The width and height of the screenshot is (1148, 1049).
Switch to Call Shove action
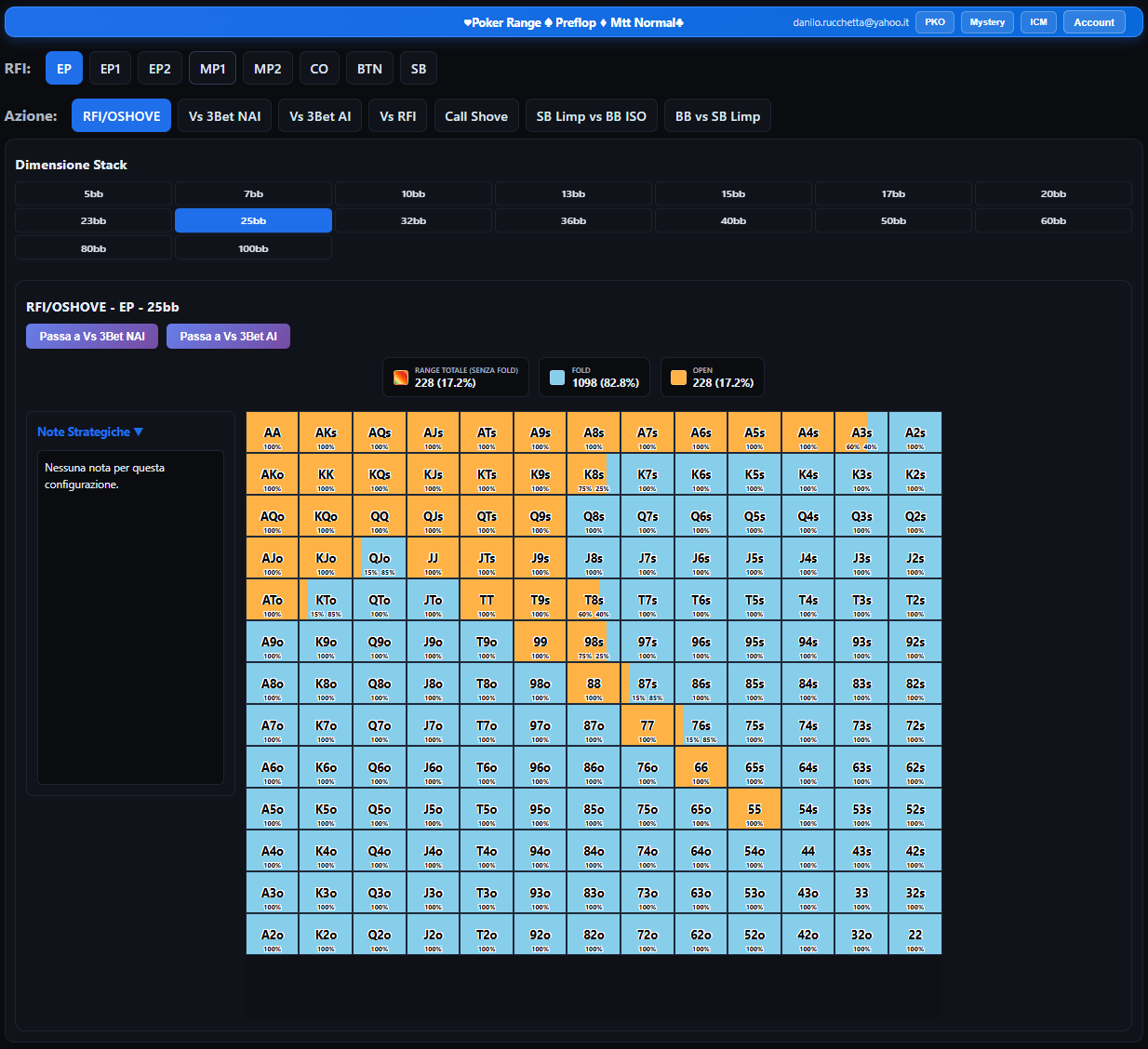click(x=476, y=116)
